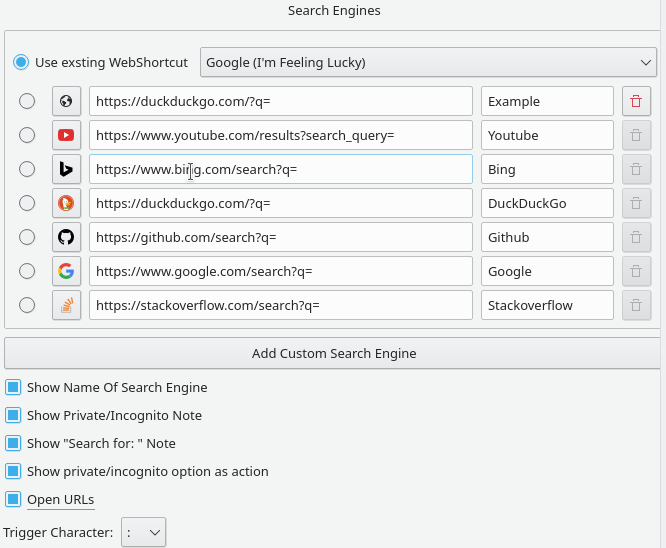This screenshot has height=548, width=666.
Task: Open the Google (I'm Feeling Lucky) dropdown
Action: pyautogui.click(x=428, y=62)
